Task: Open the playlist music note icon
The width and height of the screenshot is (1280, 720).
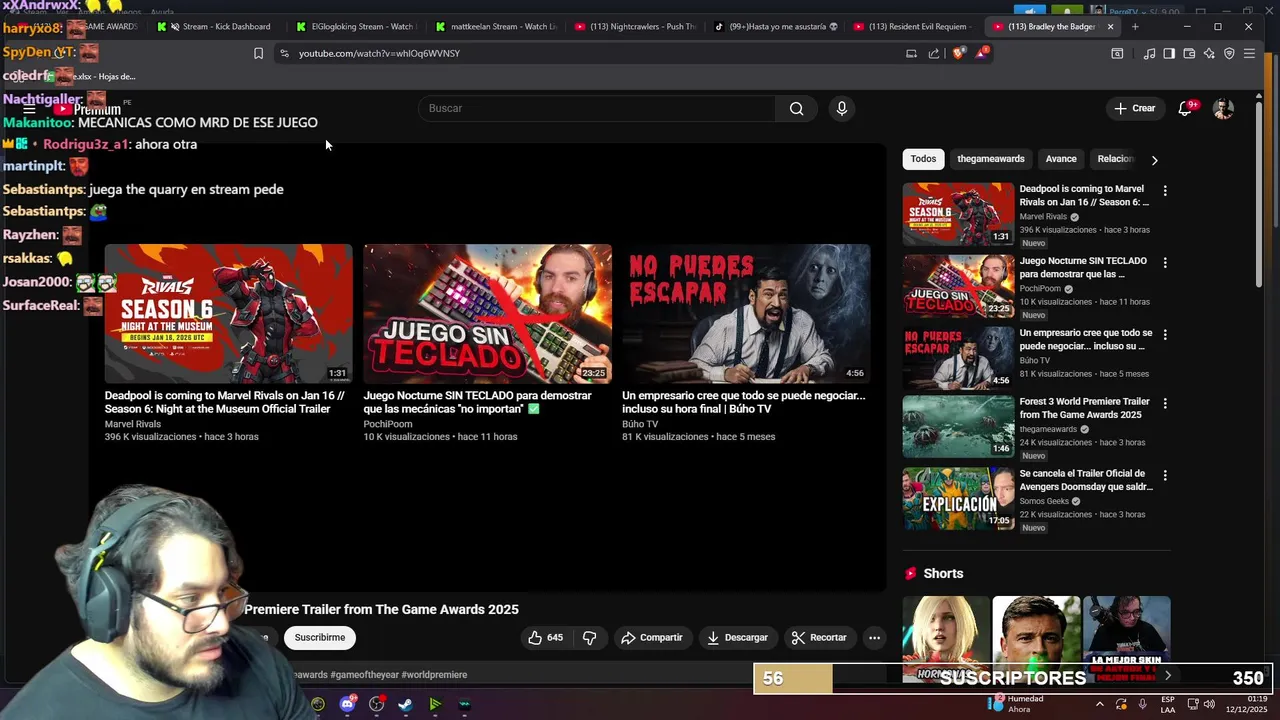Action: (1149, 53)
